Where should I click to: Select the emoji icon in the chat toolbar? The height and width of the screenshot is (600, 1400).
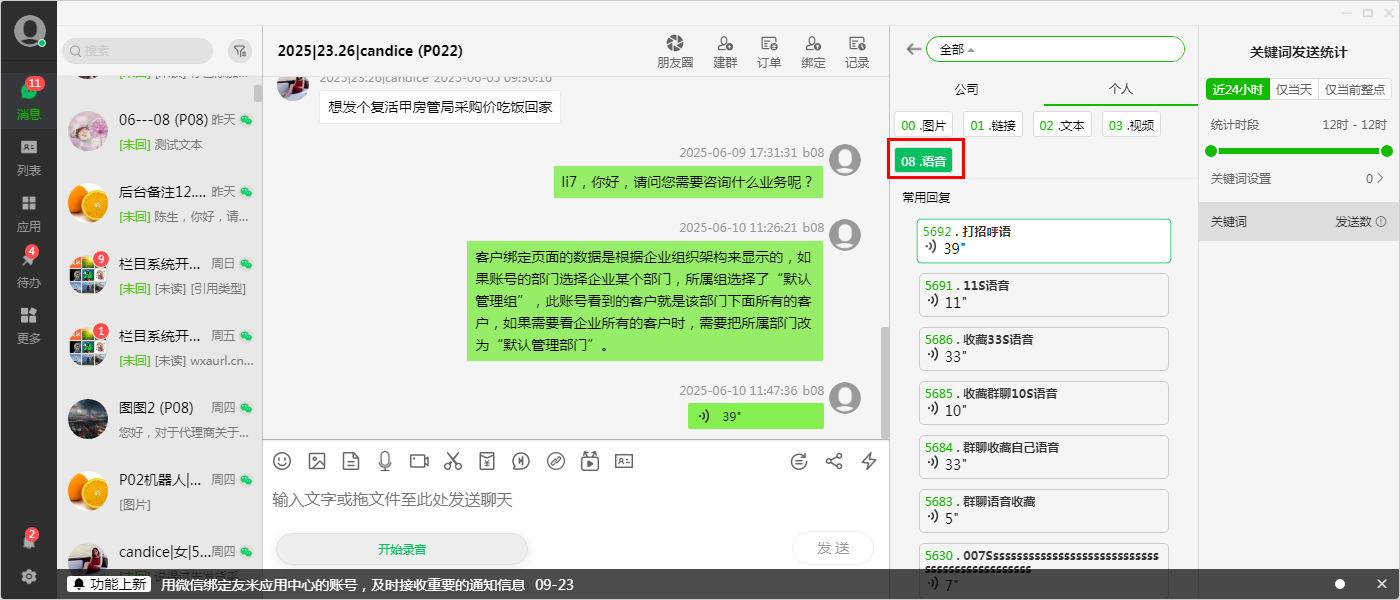[x=281, y=461]
